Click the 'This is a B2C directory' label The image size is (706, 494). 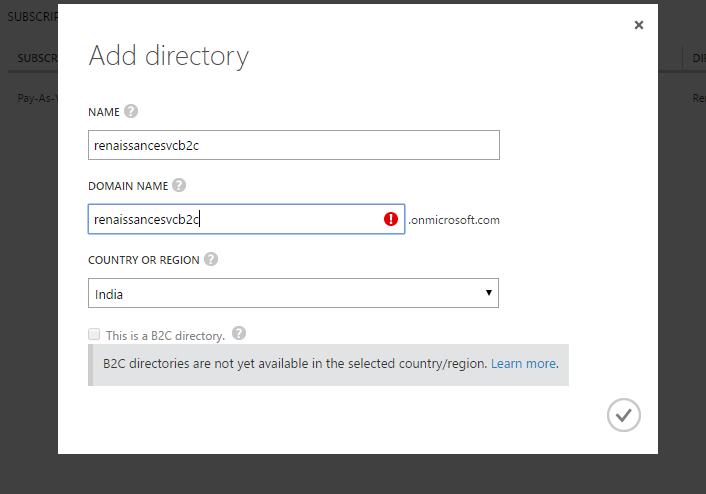165,336
